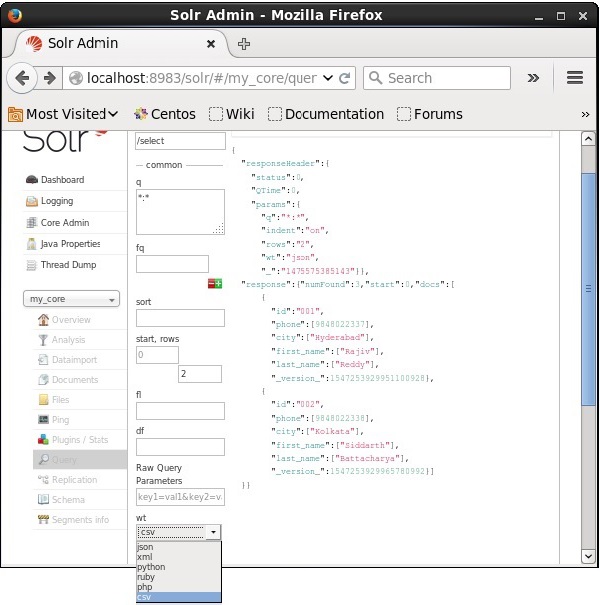Reload the page with refresh icon
This screenshot has height=605, width=600.
coord(344,78)
